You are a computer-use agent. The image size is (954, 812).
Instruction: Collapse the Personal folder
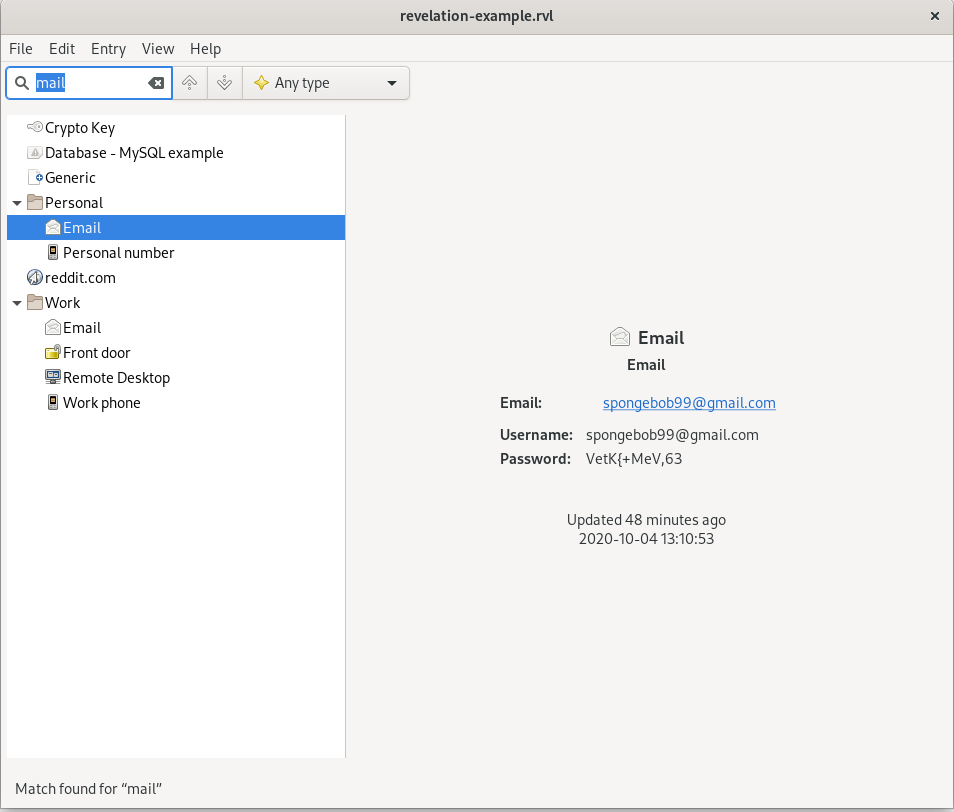17,203
